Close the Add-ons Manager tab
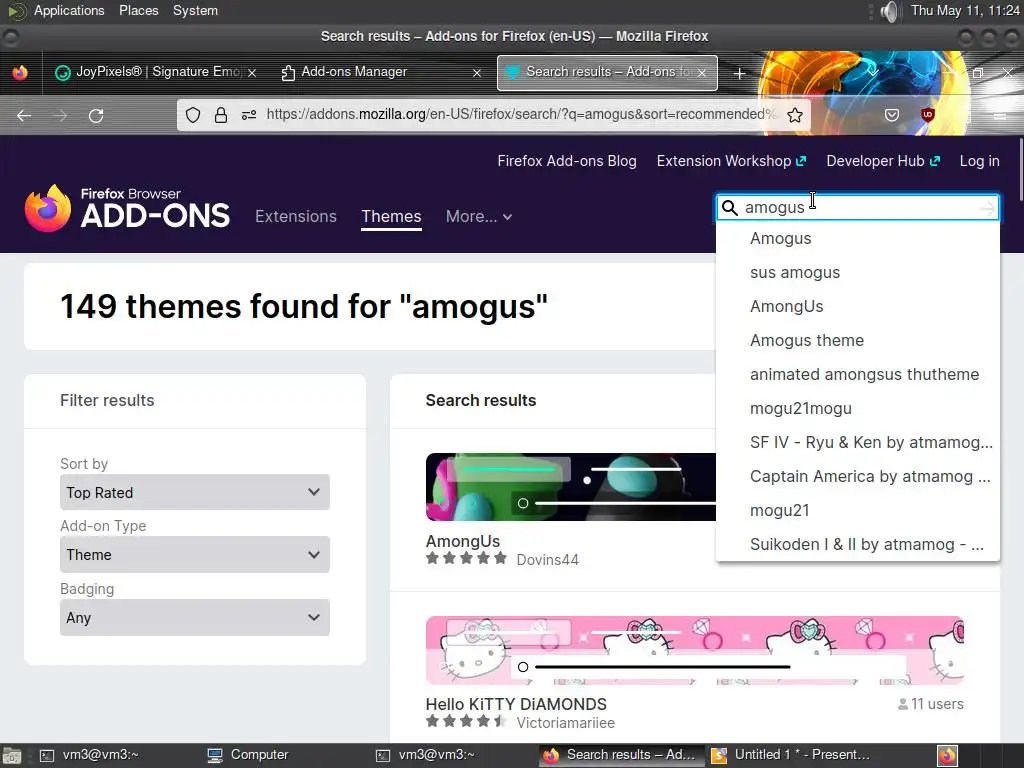The width and height of the screenshot is (1024, 768). click(477, 72)
